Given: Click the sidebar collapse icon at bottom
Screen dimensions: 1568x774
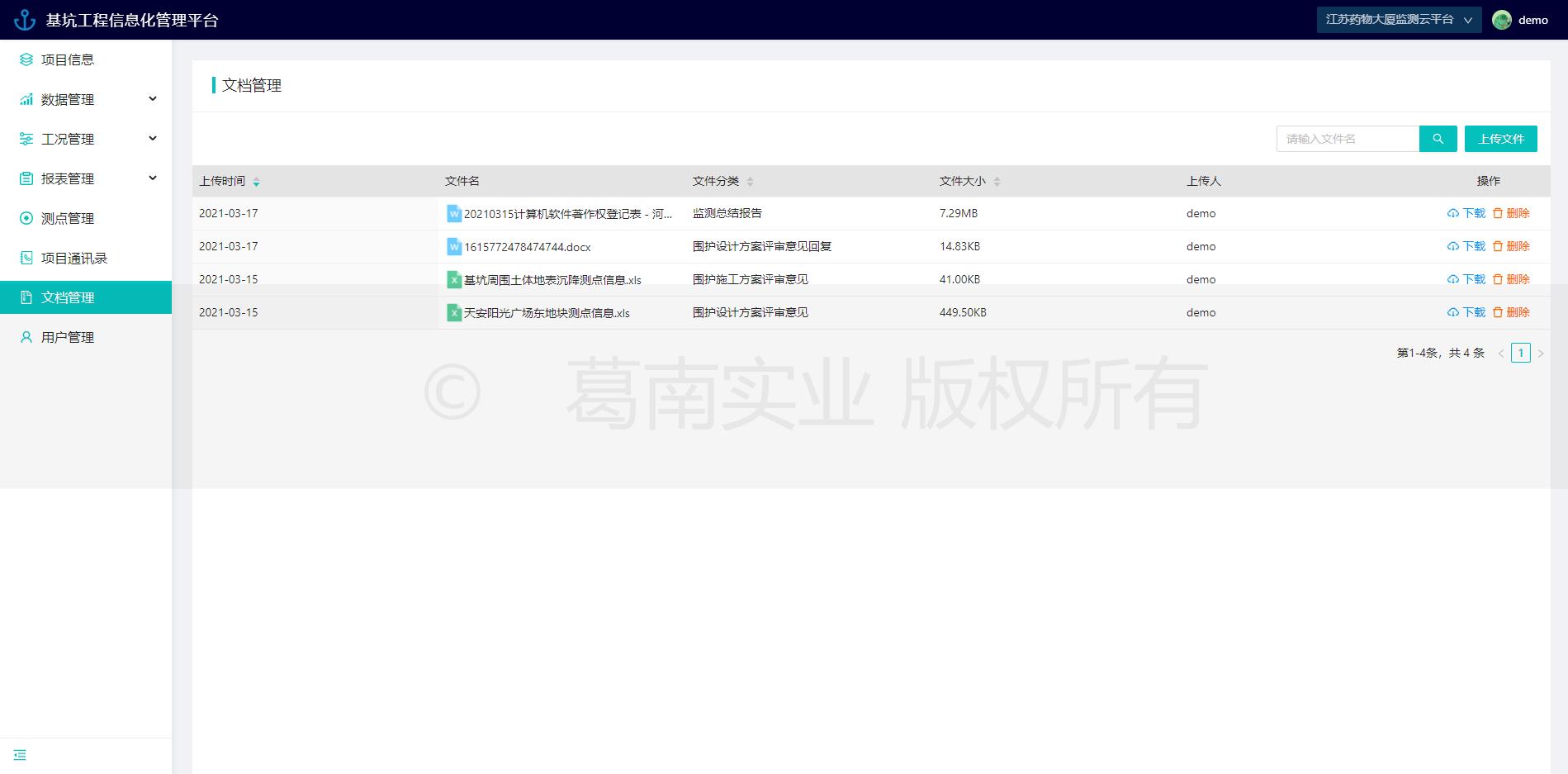Looking at the screenshot, I should click(20, 755).
